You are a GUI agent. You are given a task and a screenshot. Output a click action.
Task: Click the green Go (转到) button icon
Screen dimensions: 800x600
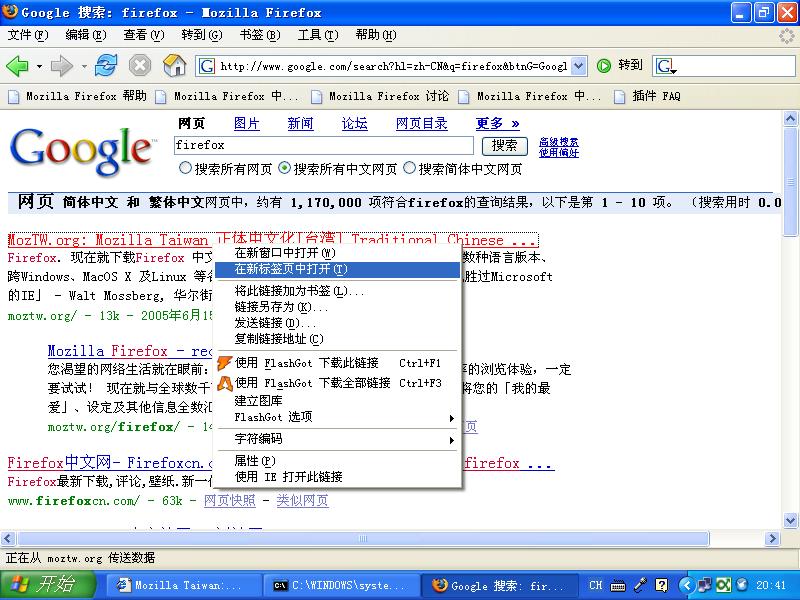[x=604, y=66]
